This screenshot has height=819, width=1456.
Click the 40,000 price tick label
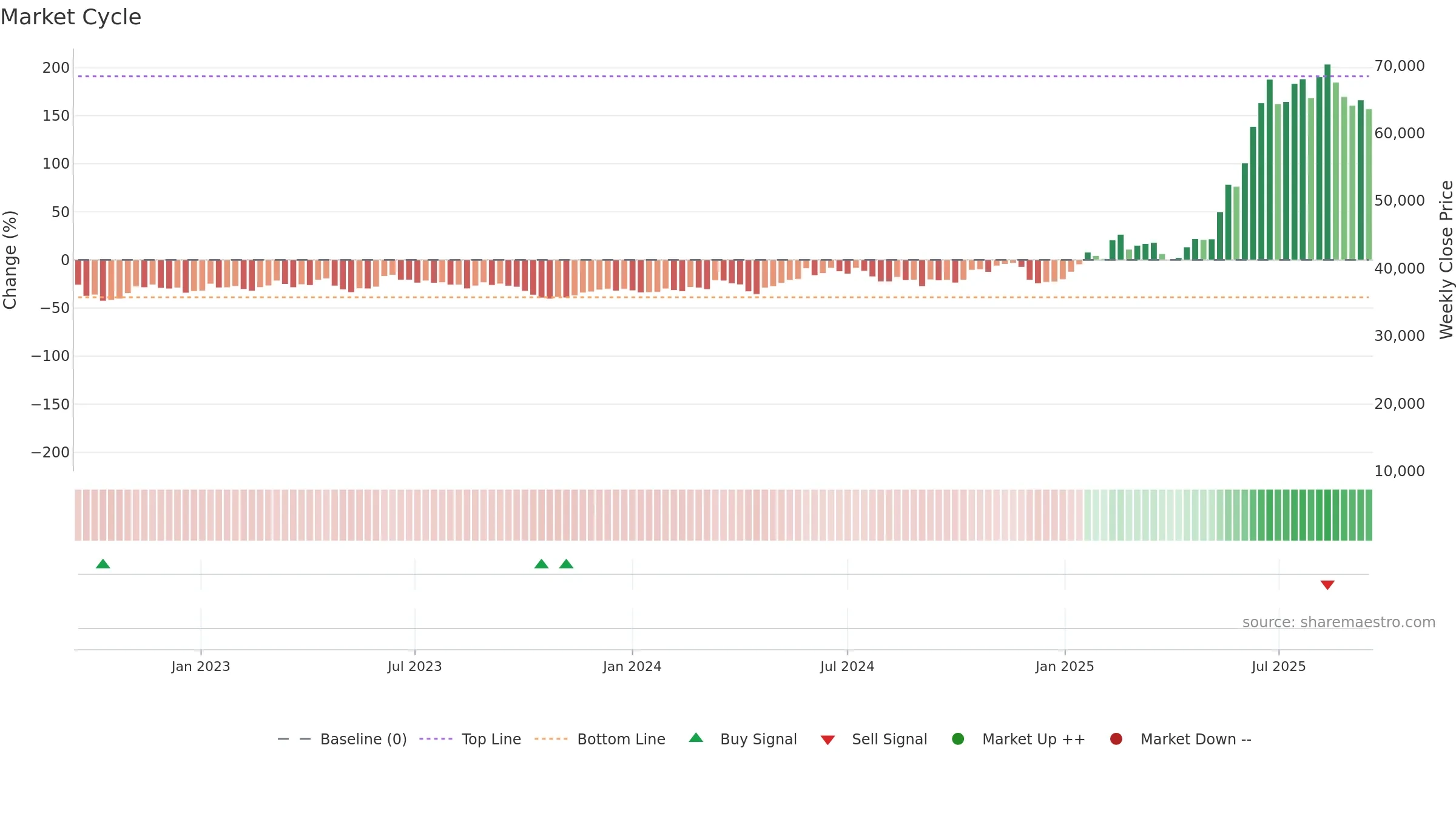[1400, 269]
